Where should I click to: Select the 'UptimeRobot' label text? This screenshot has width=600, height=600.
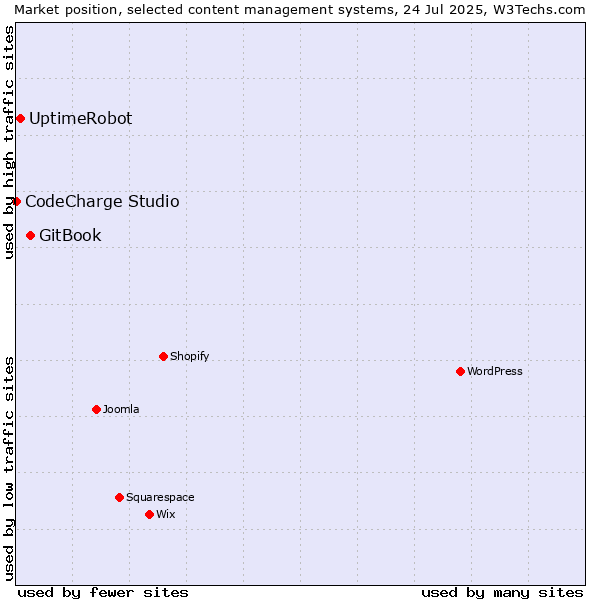[x=81, y=118]
